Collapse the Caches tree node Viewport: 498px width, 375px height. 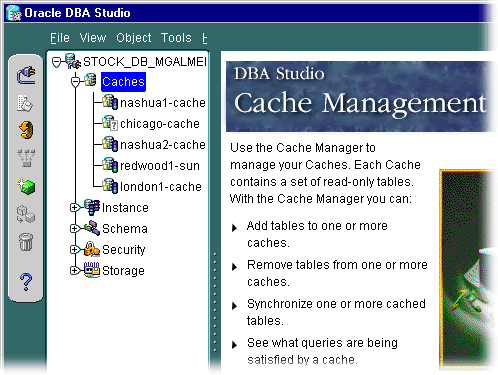76,81
